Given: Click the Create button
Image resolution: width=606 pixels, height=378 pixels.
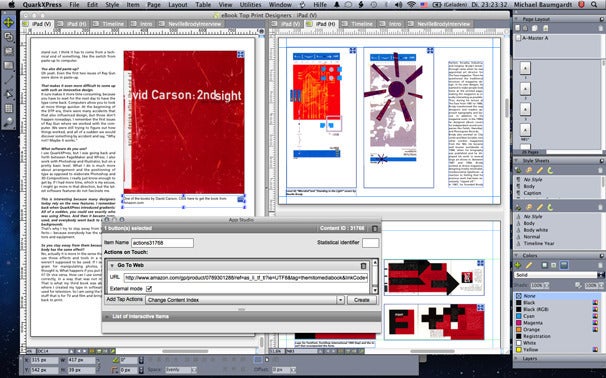Looking at the screenshot, I should (362, 300).
